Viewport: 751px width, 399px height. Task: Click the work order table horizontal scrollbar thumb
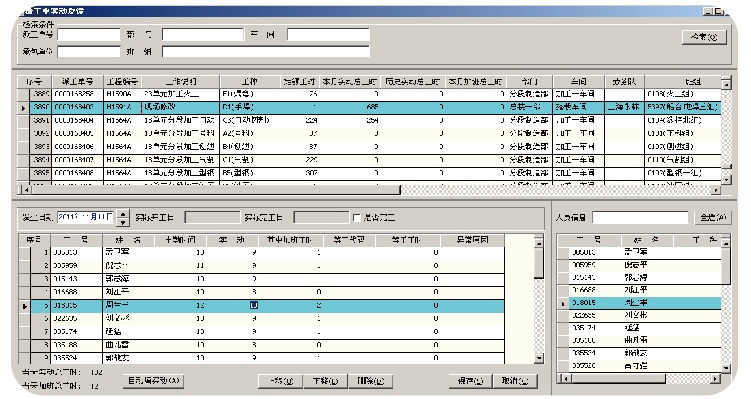tap(216, 190)
